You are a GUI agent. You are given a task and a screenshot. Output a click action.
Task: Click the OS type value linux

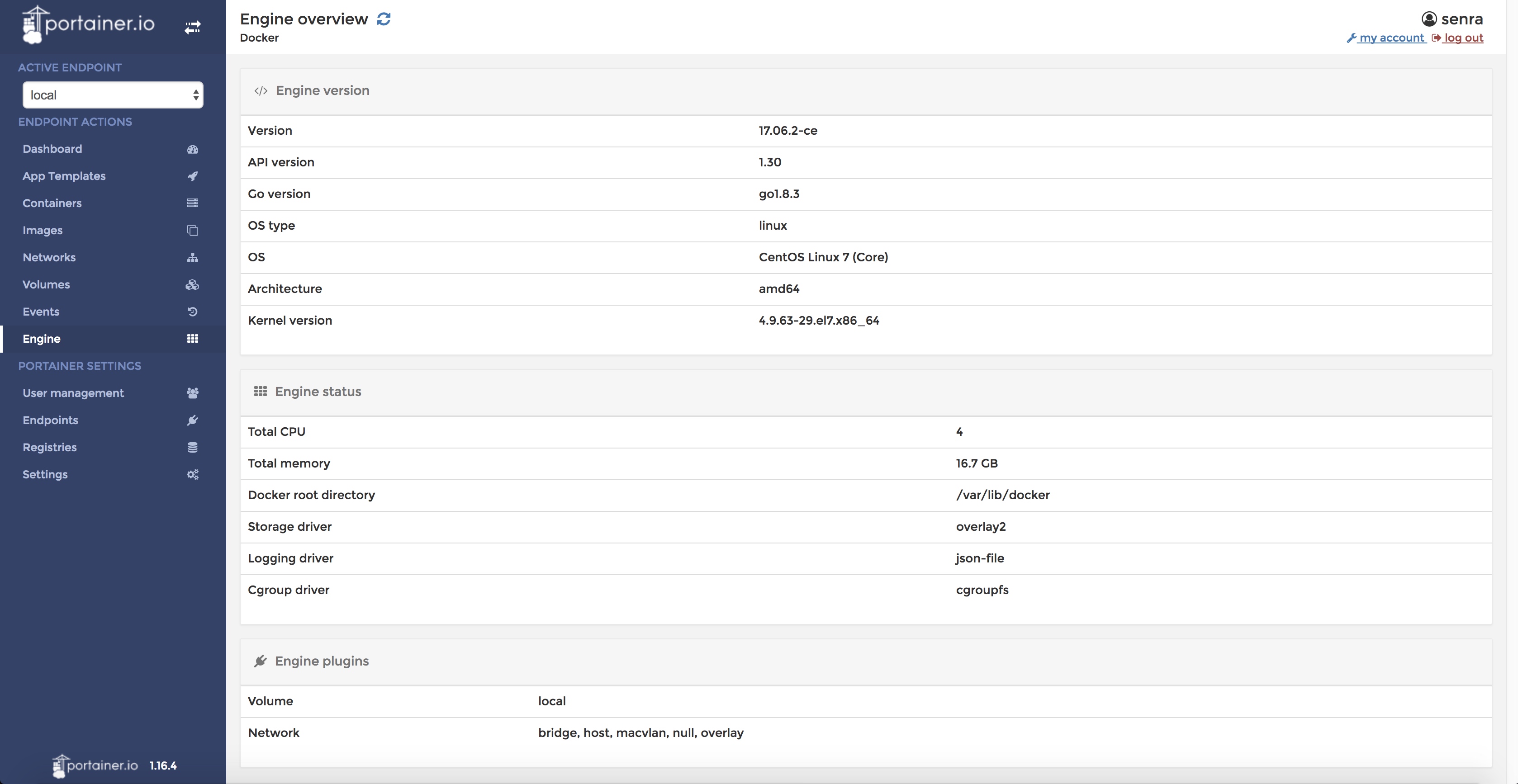(x=773, y=226)
